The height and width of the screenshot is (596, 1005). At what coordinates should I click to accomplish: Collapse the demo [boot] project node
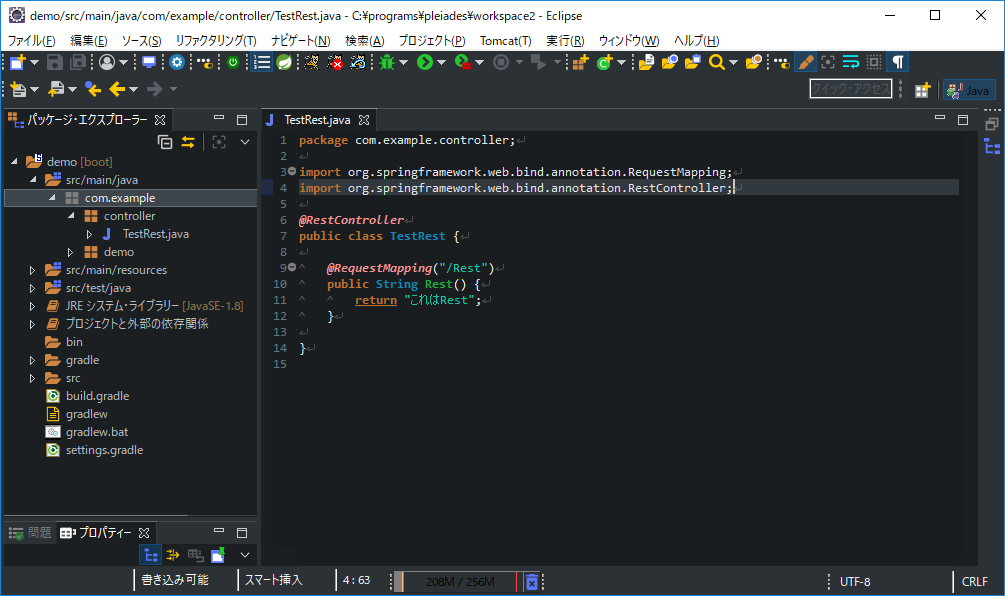[x=14, y=161]
